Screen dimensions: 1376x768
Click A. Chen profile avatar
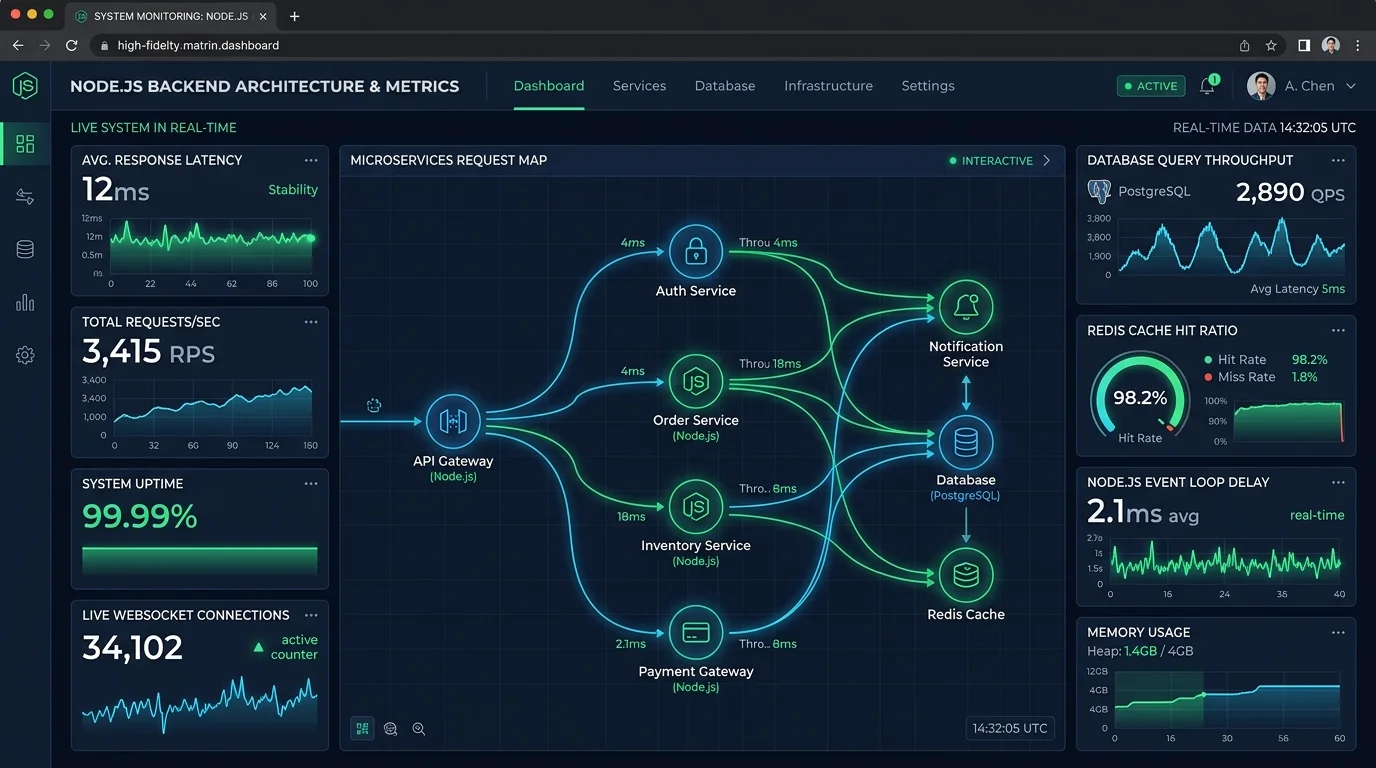point(1261,86)
